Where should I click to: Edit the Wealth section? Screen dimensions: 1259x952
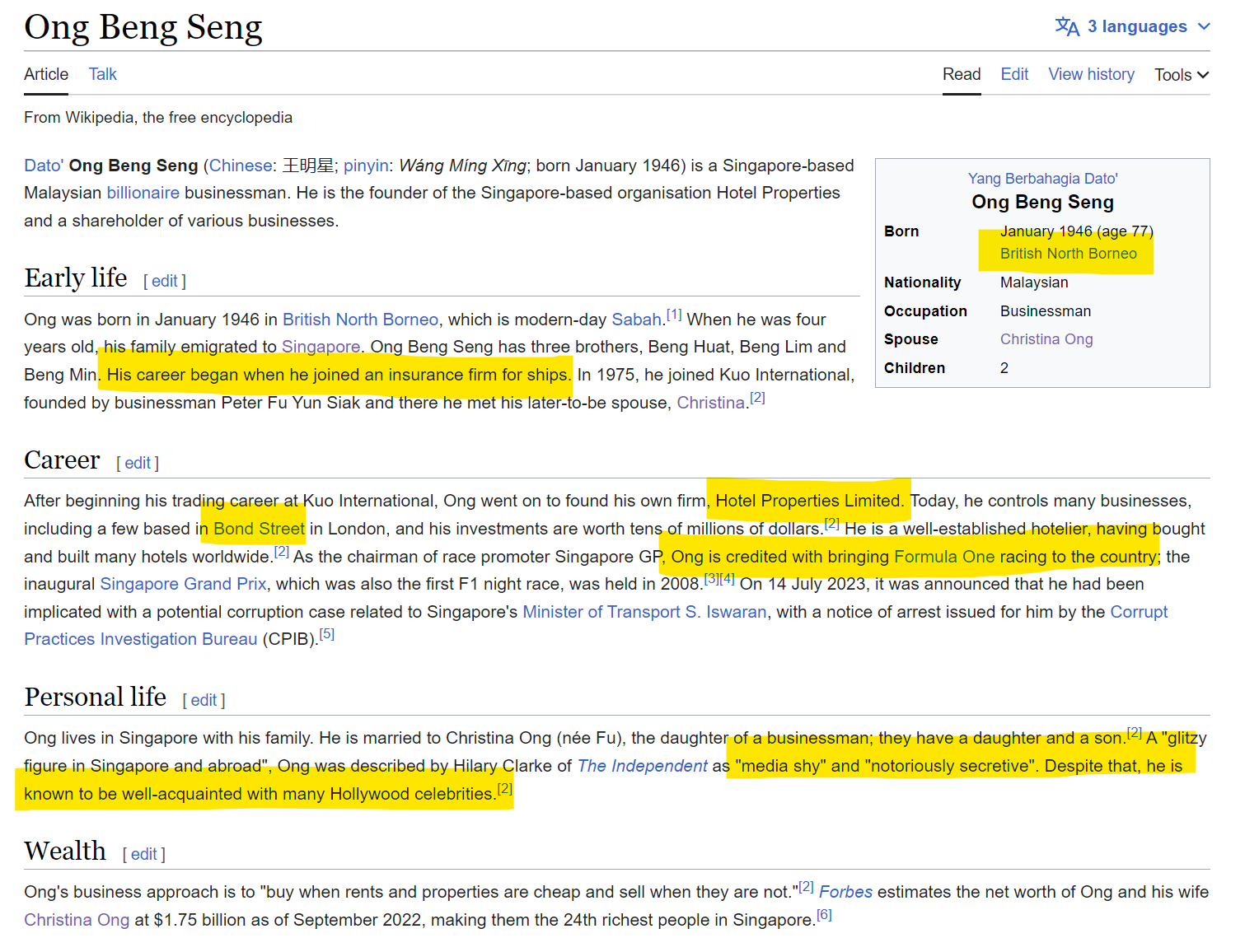143,854
